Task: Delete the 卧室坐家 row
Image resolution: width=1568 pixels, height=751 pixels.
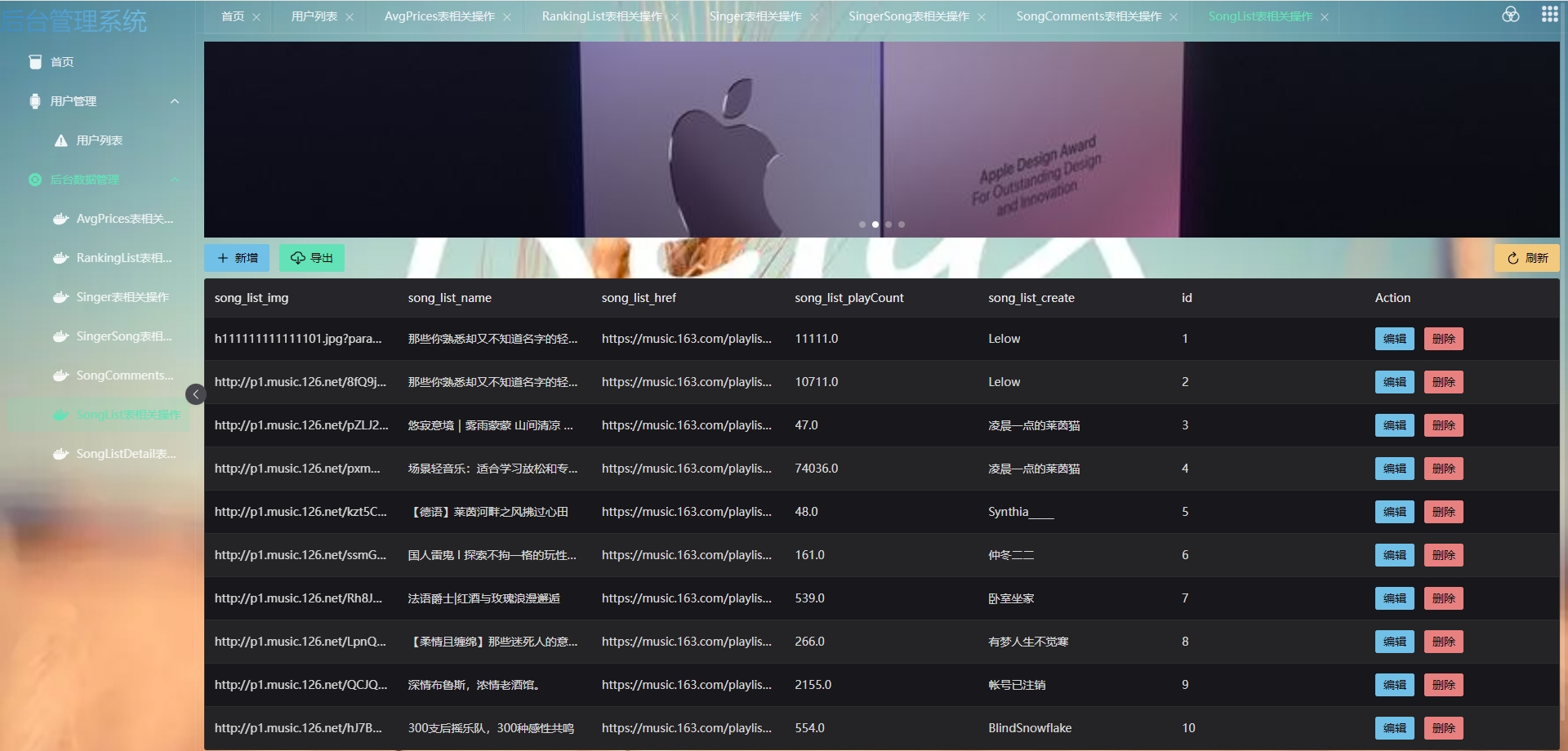Action: tap(1444, 598)
